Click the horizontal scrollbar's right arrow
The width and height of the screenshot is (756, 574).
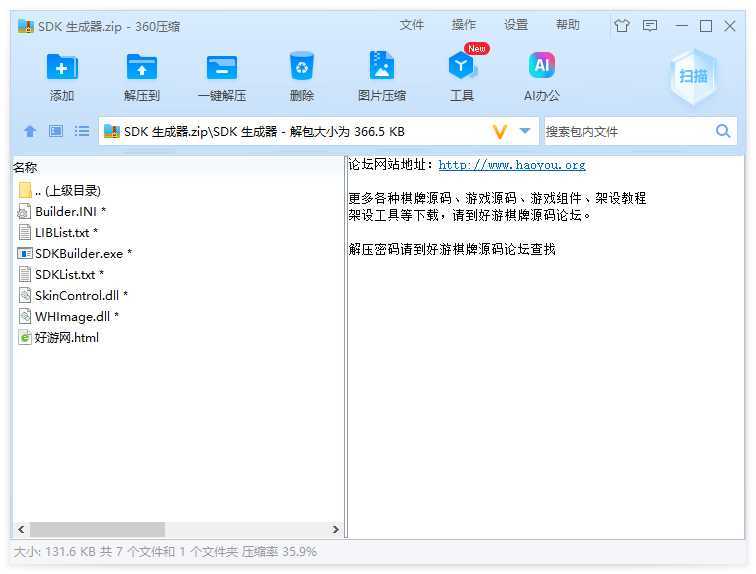336,530
